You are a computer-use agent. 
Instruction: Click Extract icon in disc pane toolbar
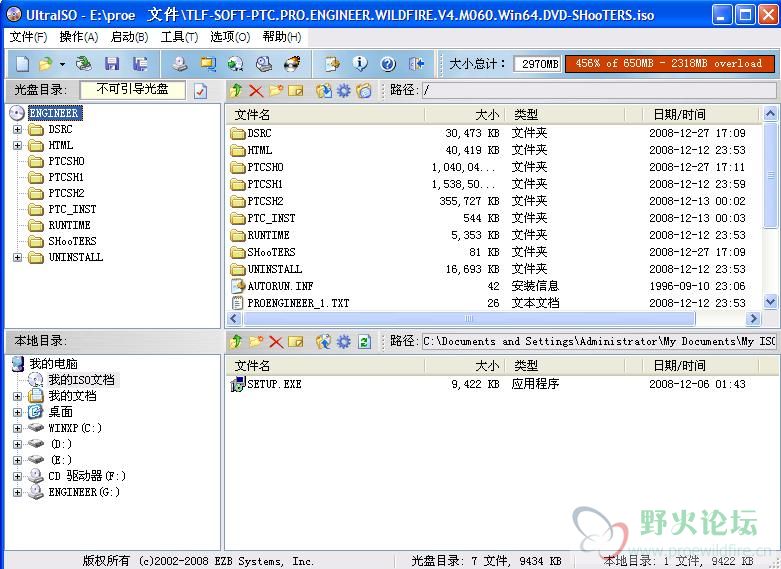(x=324, y=91)
